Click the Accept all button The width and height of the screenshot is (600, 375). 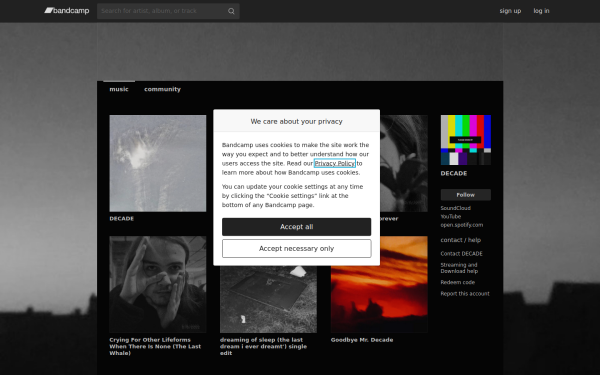click(x=297, y=227)
